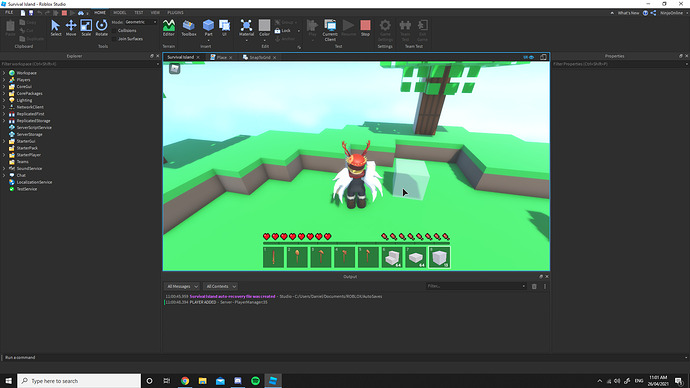Enable the Collisions checkbox
690x388 pixels.
114,31
